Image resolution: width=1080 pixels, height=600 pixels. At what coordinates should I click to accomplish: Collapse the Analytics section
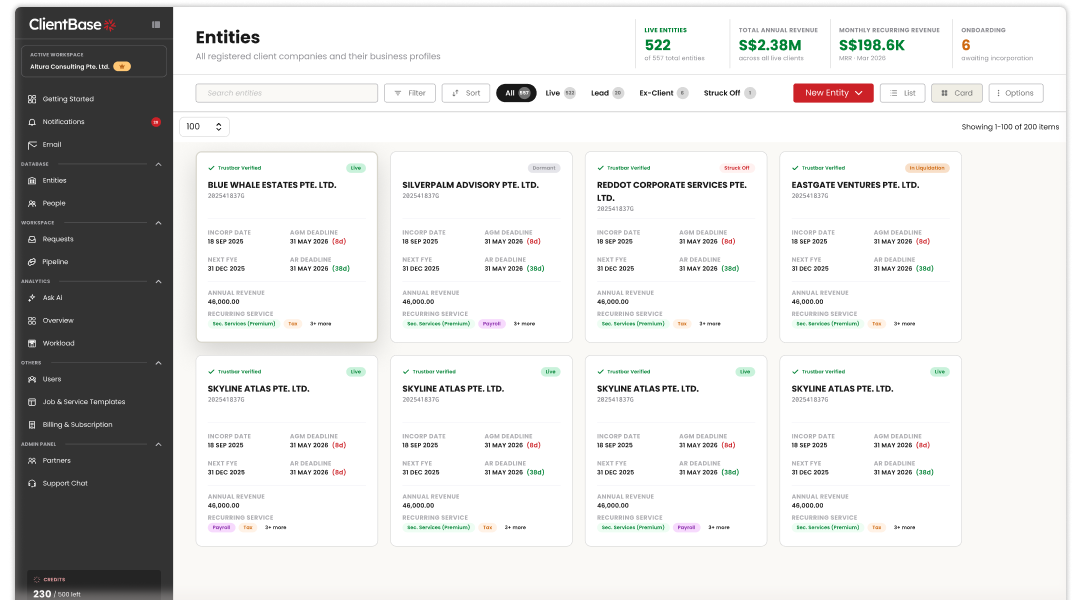(x=158, y=281)
